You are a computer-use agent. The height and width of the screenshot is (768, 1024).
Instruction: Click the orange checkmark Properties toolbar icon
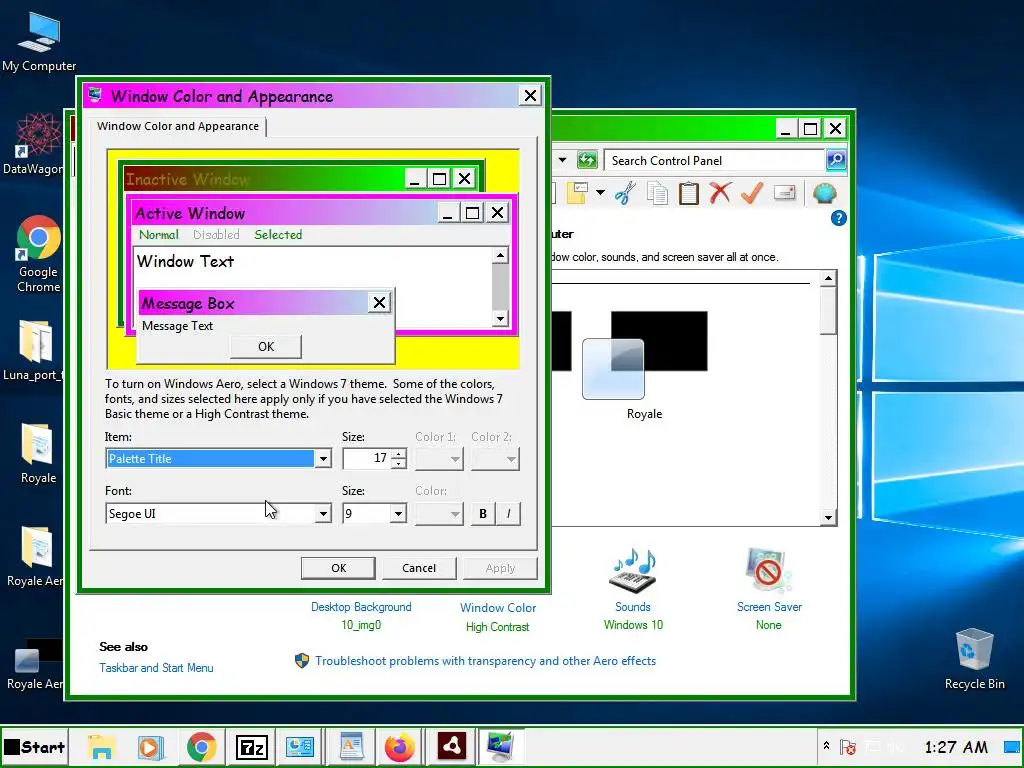752,193
